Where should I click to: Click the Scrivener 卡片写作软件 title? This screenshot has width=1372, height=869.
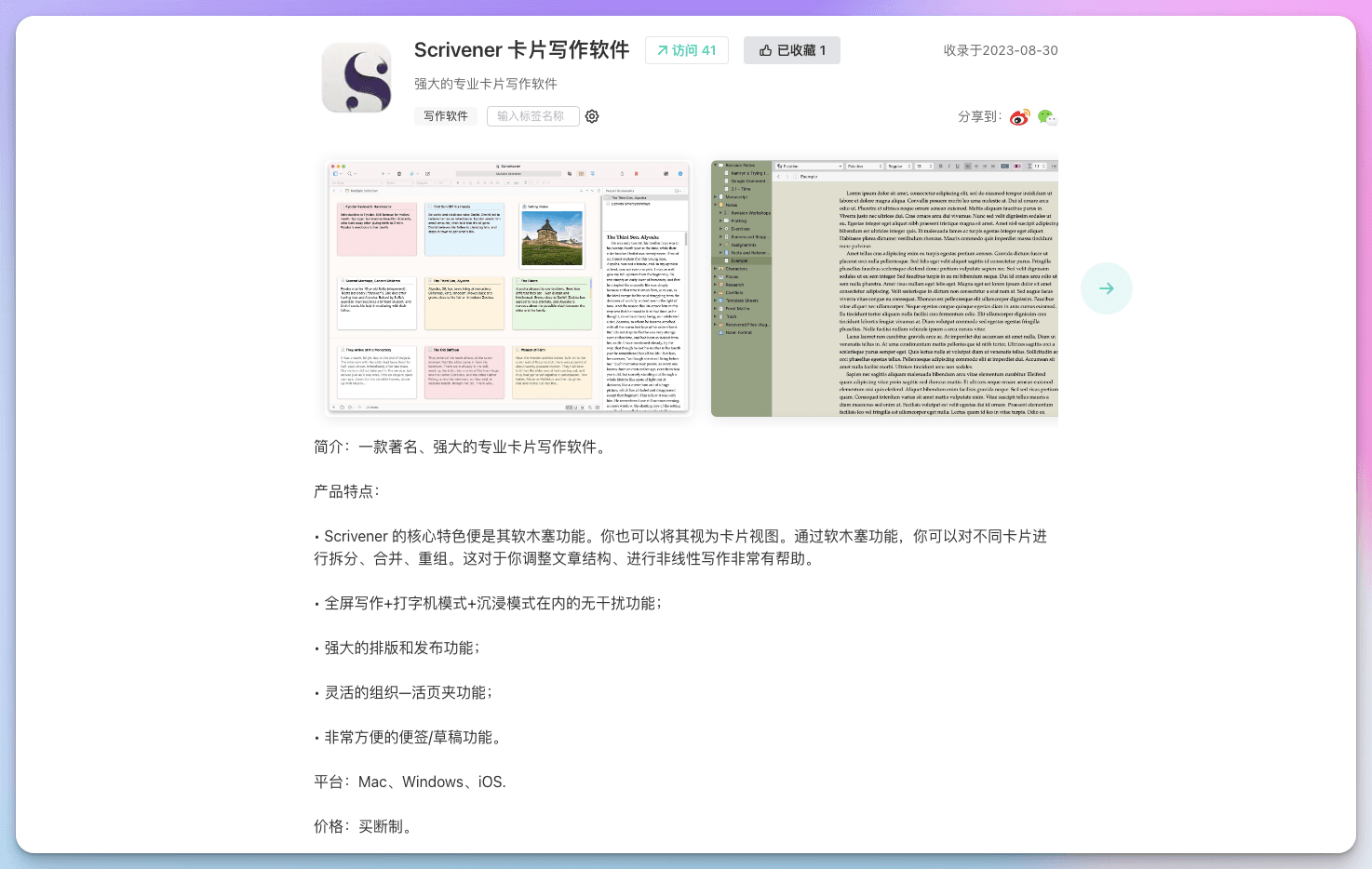pos(522,50)
